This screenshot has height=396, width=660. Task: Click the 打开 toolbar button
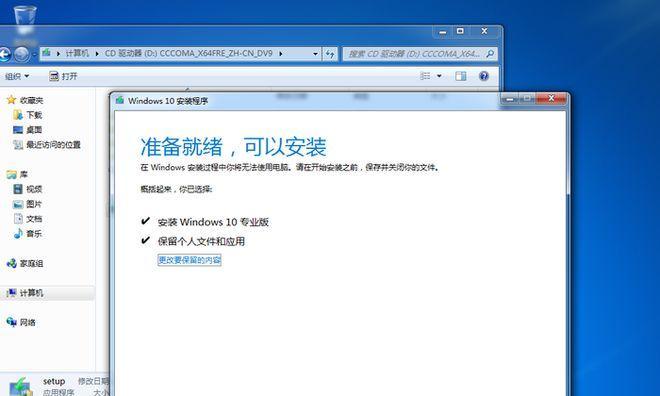pos(63,76)
